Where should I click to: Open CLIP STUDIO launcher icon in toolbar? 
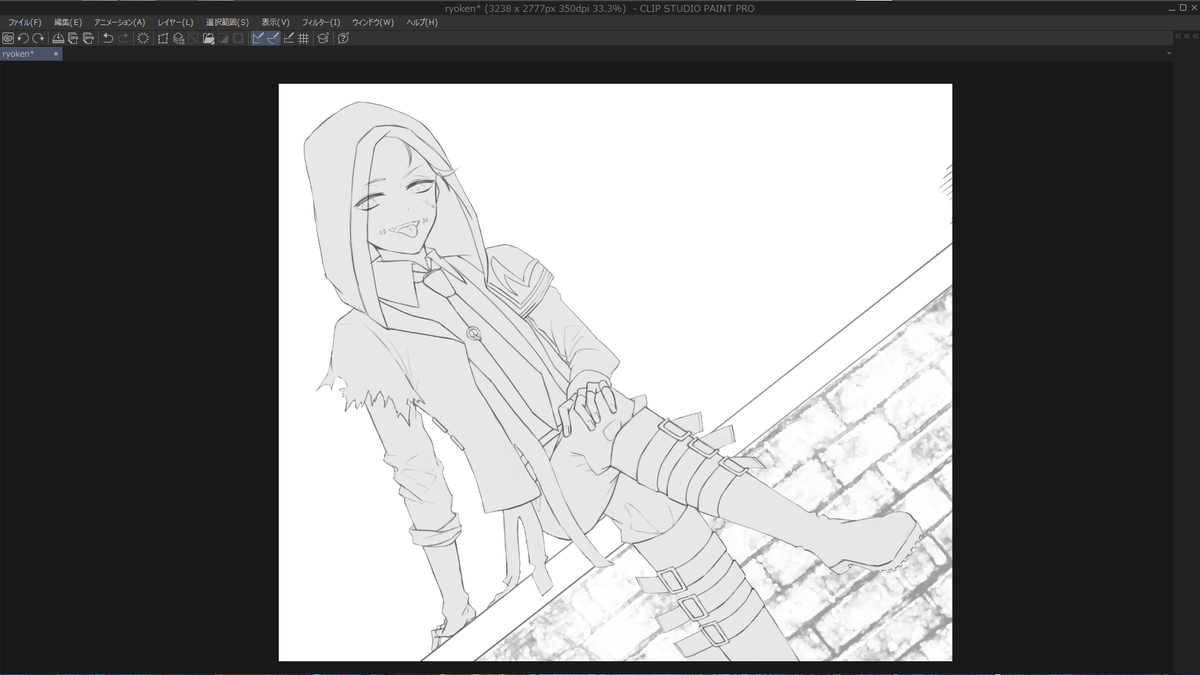(8, 39)
